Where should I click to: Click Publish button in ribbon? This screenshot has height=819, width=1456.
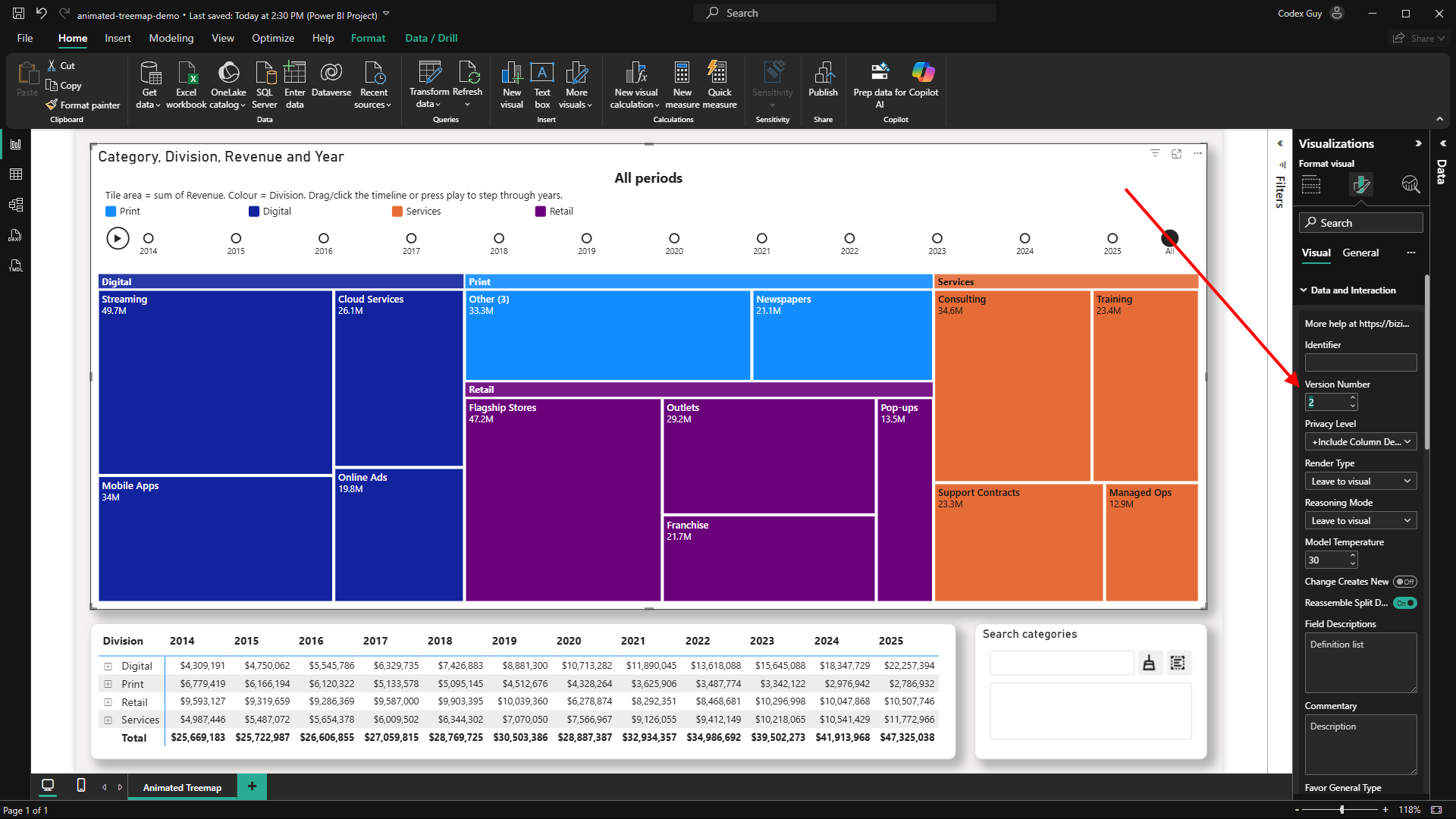coord(823,80)
